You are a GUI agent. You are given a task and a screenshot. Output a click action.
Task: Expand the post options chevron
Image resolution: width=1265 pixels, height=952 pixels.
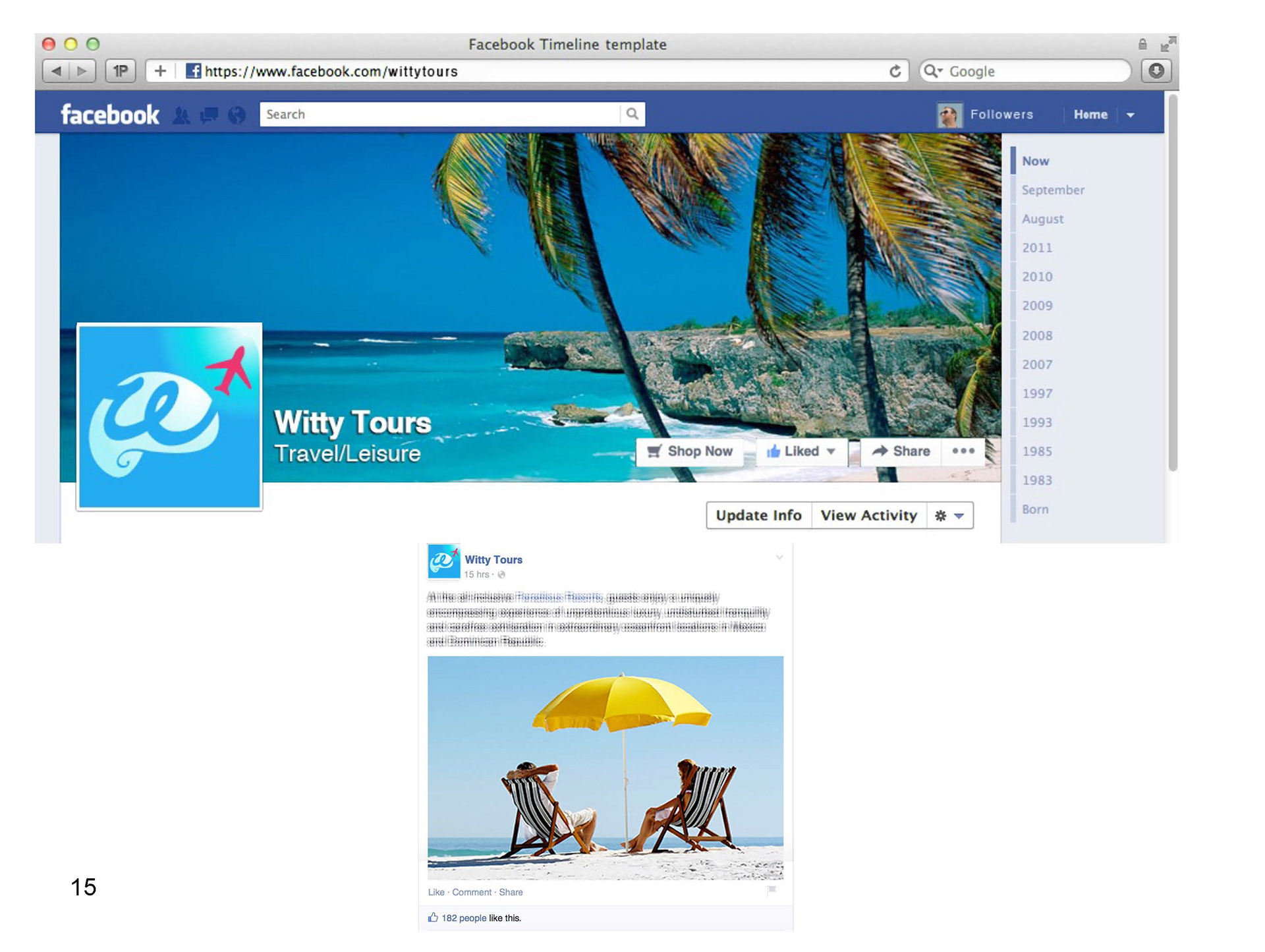tap(779, 558)
